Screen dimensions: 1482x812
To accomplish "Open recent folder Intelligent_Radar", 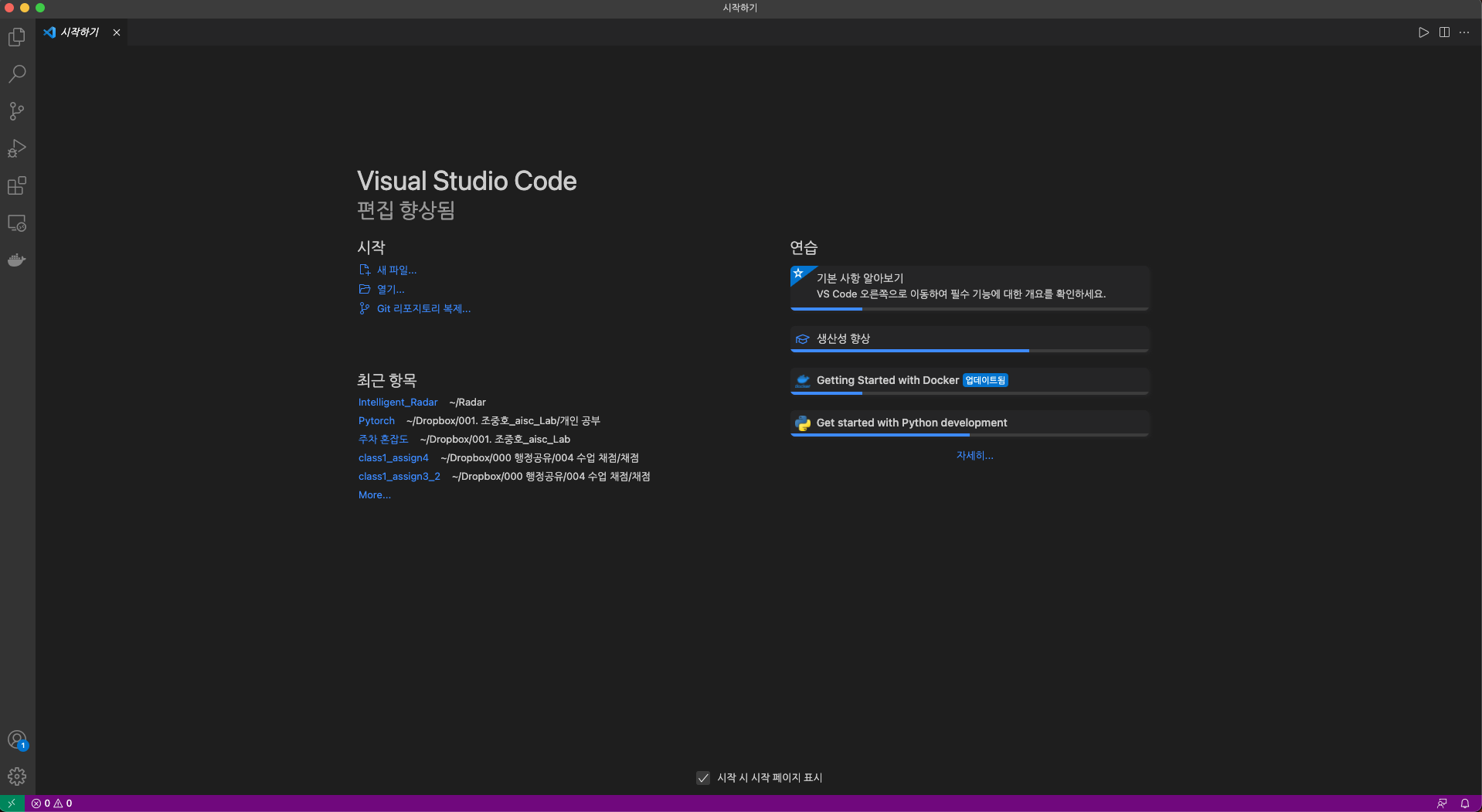I will click(398, 403).
